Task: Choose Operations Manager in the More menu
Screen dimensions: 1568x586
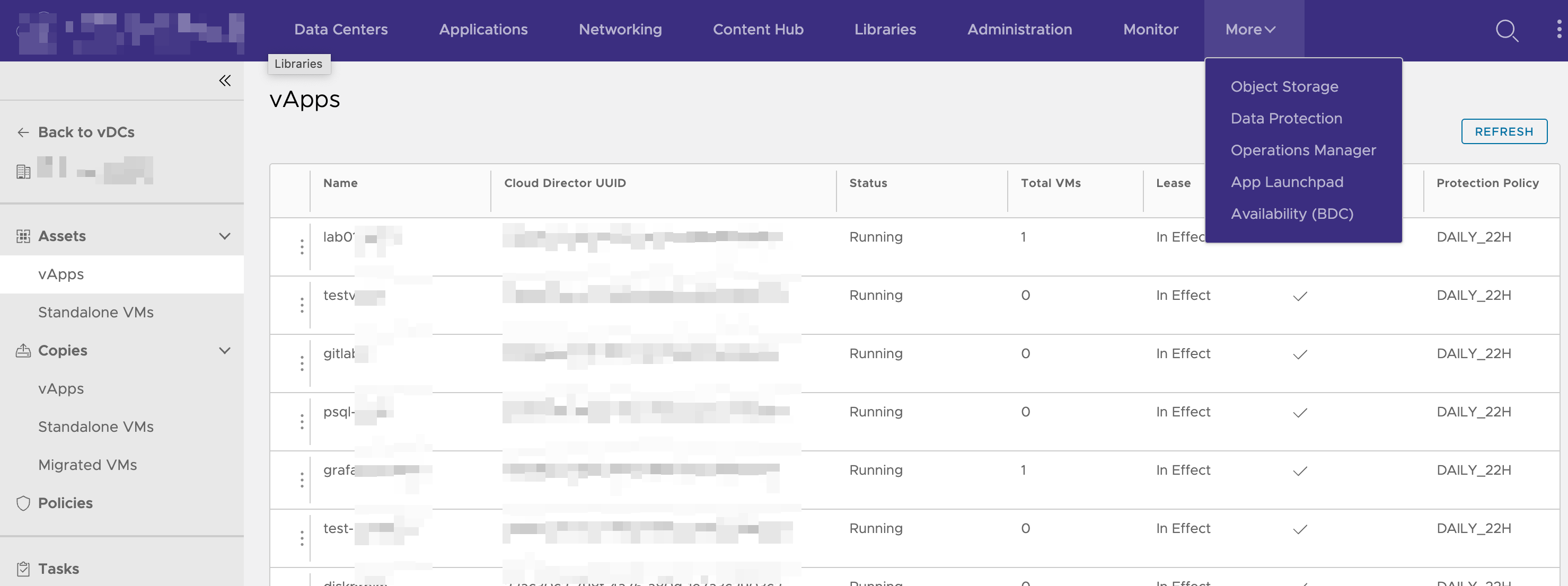Action: tap(1303, 150)
